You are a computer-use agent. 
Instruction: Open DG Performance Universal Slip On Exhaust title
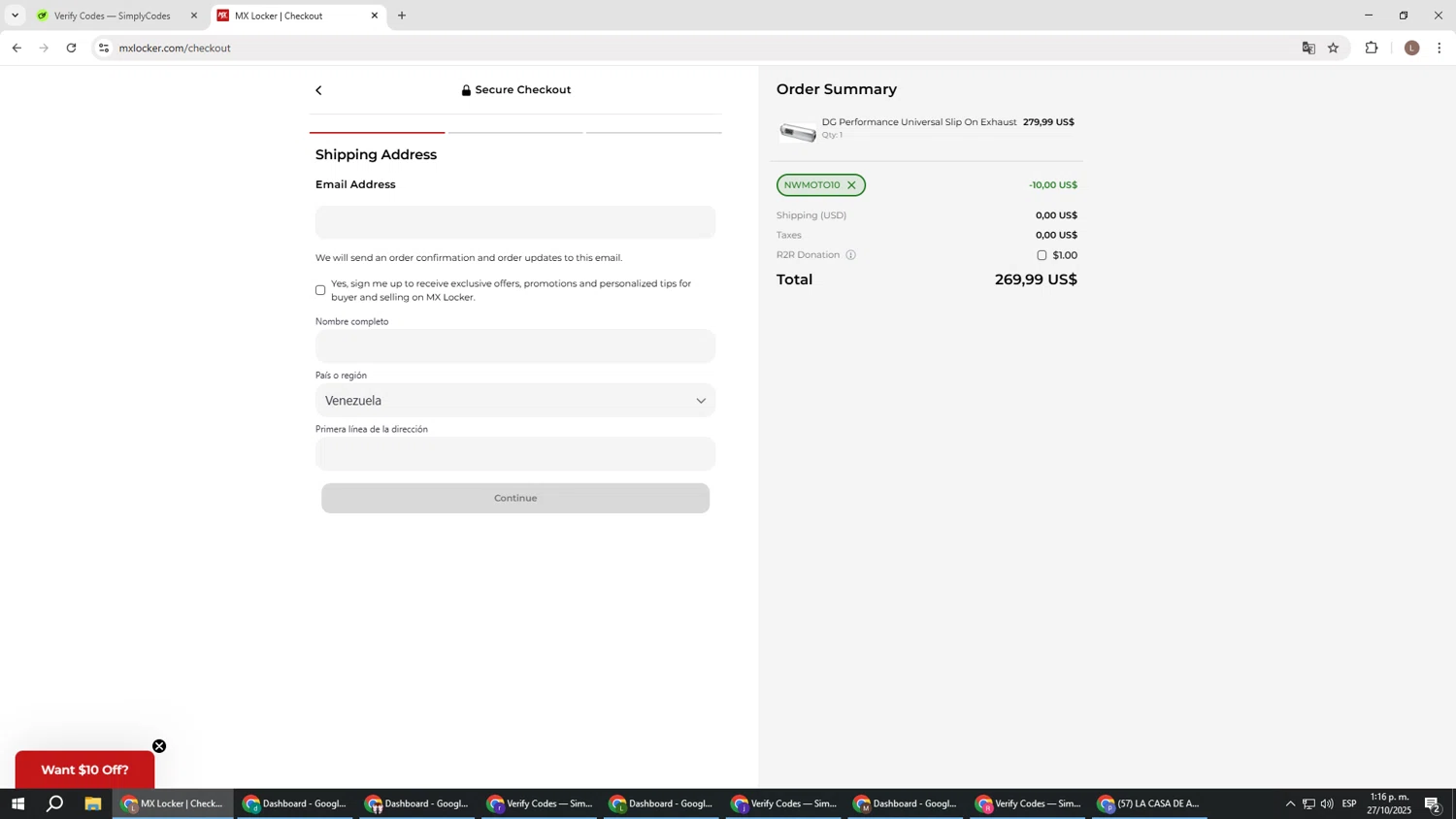(919, 122)
